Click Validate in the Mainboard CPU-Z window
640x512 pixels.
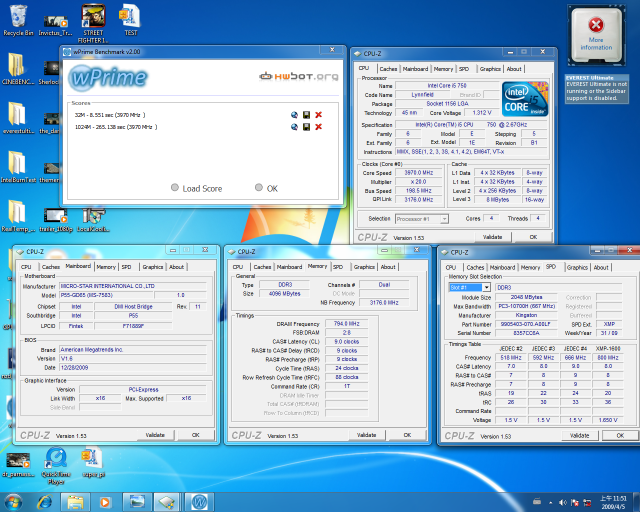[x=155, y=435]
